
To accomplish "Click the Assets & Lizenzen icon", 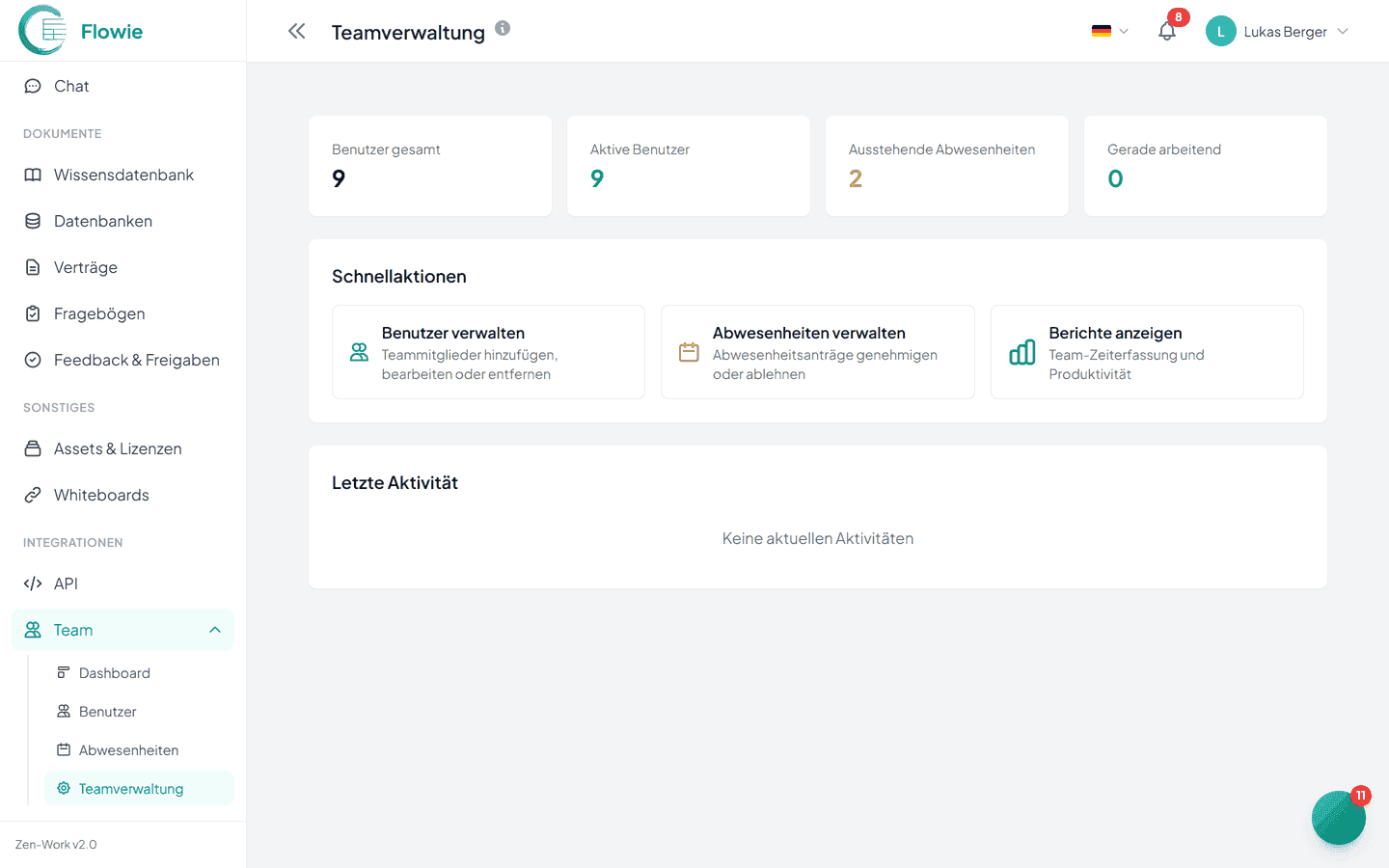I will click(x=33, y=448).
